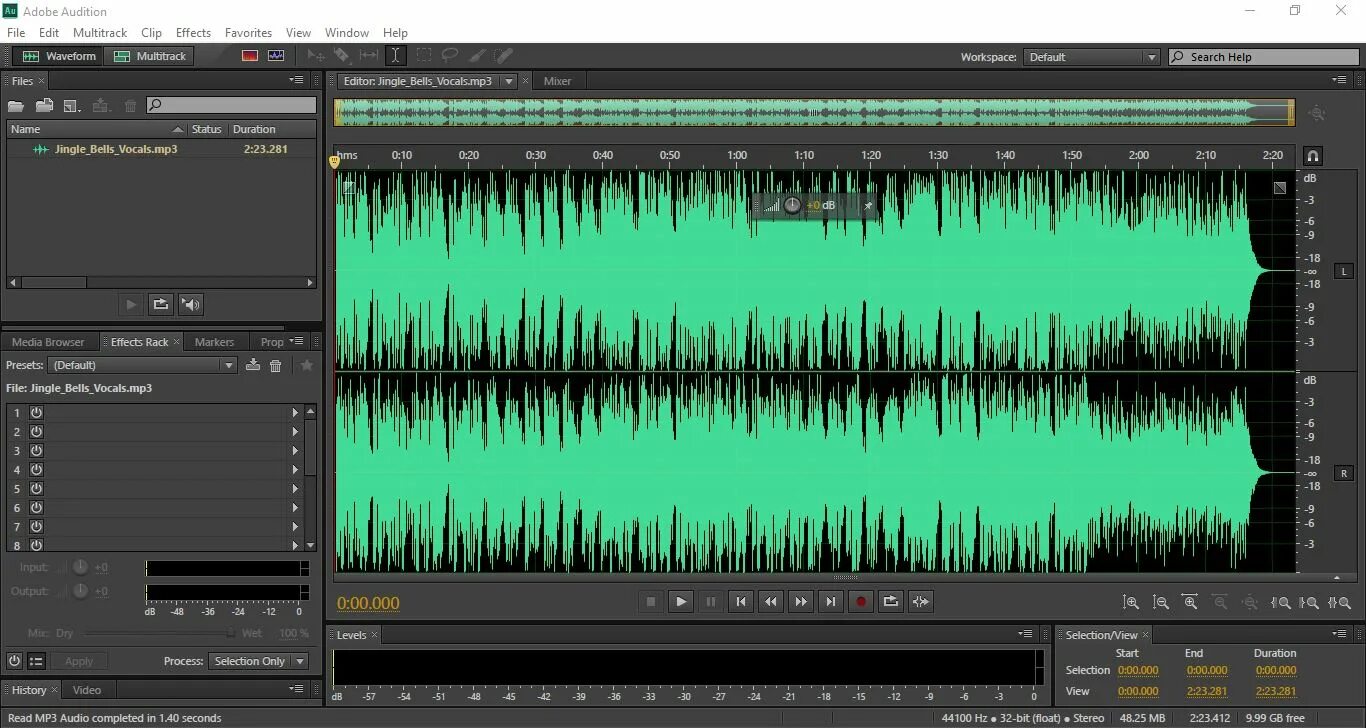
Task: Switch to the Media Browser tab
Action: click(x=47, y=341)
